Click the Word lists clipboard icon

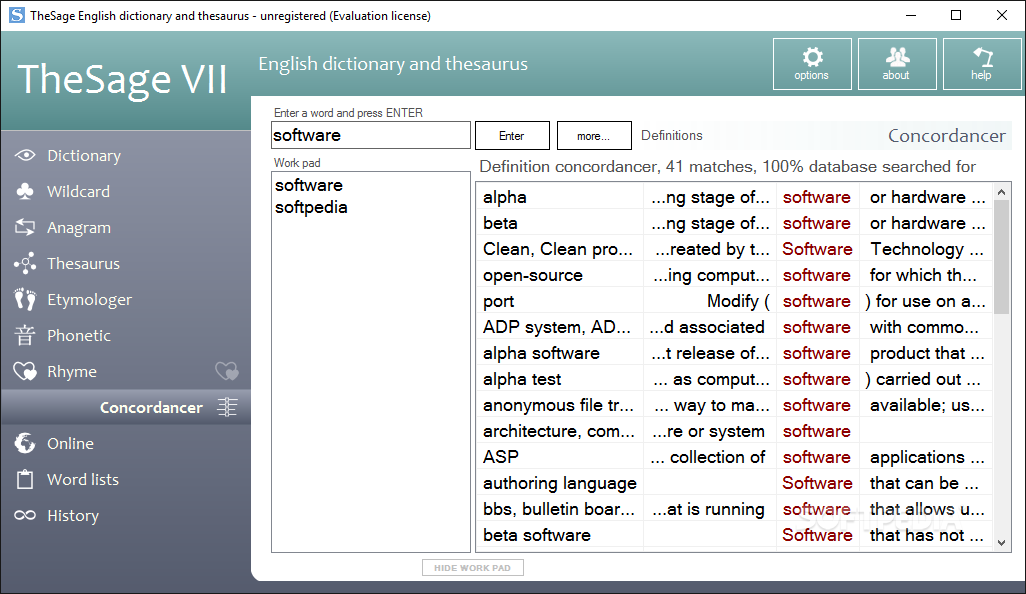[25, 480]
